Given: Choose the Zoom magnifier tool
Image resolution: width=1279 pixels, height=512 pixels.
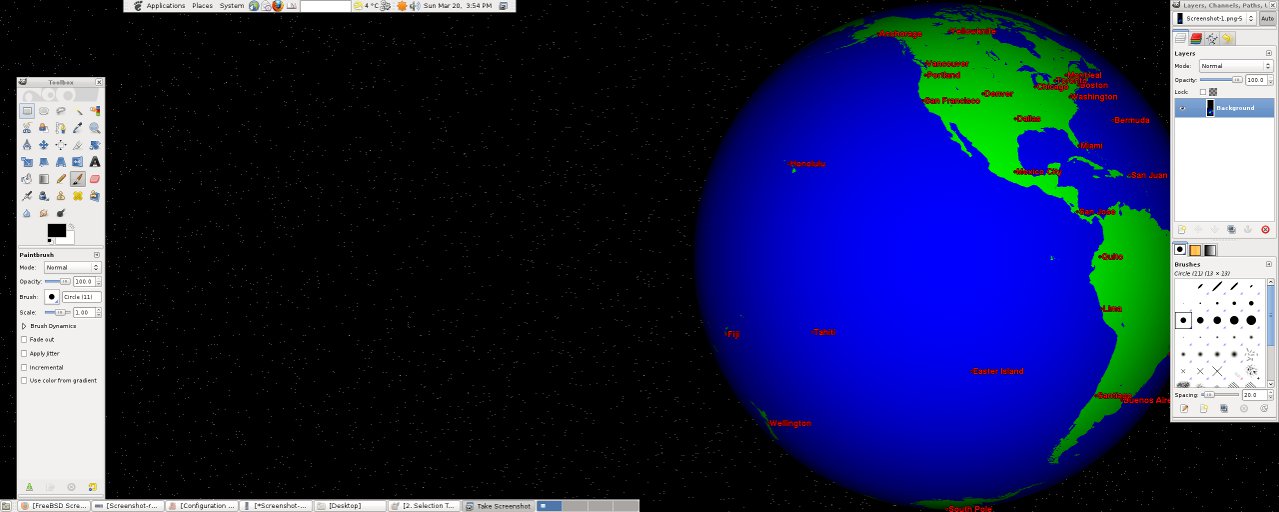Looking at the screenshot, I should (x=95, y=128).
